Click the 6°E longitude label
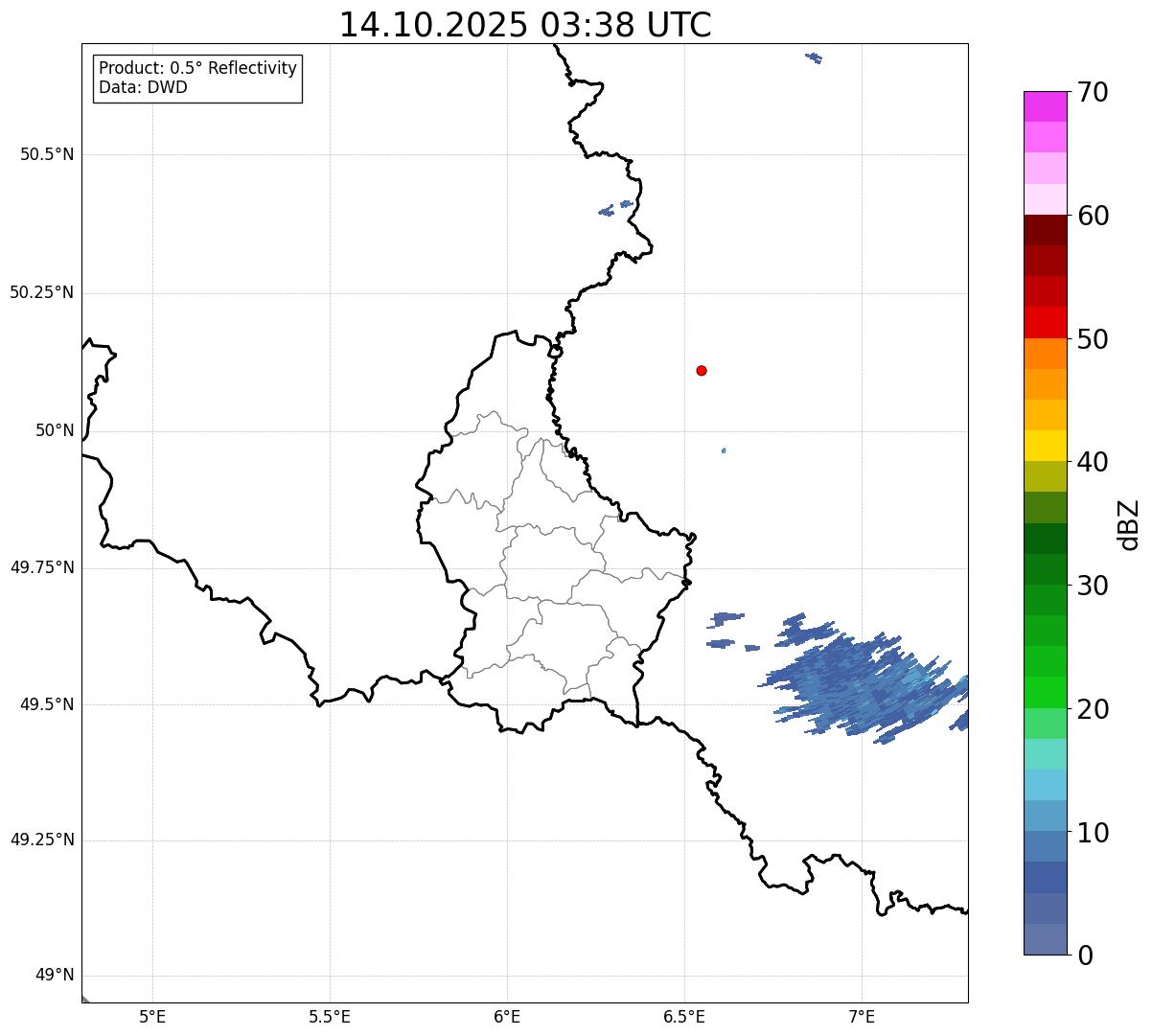 tap(507, 1016)
